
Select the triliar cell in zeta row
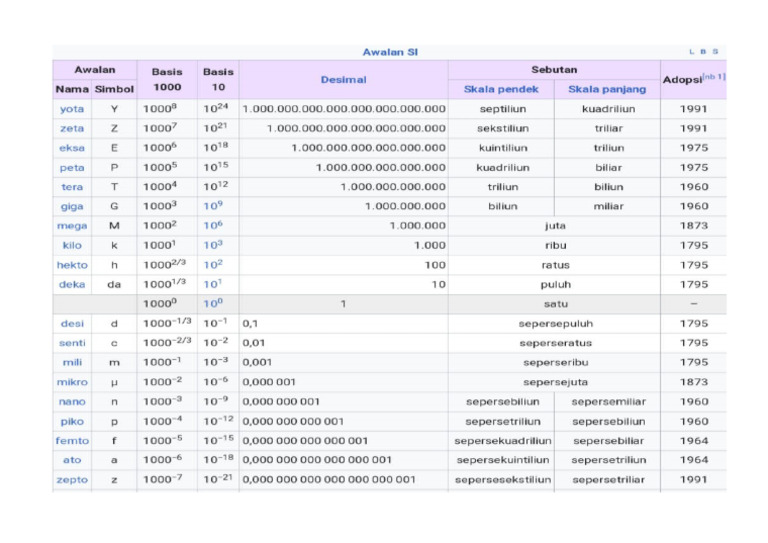[608, 128]
